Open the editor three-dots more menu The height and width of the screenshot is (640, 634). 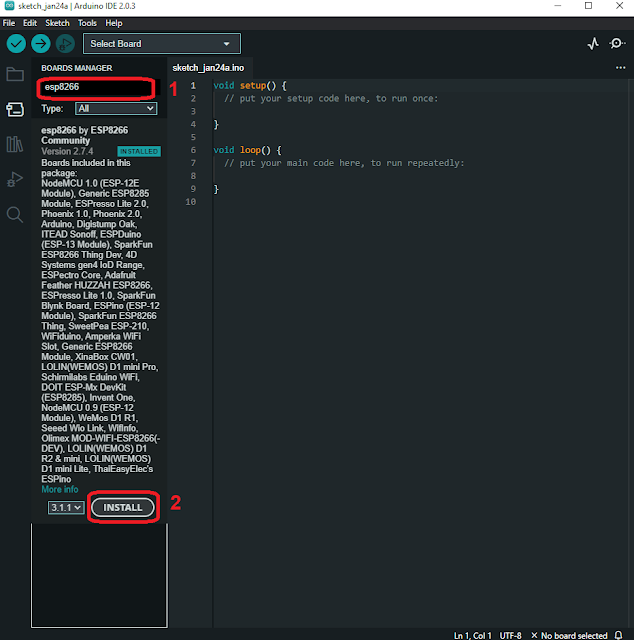point(620,68)
